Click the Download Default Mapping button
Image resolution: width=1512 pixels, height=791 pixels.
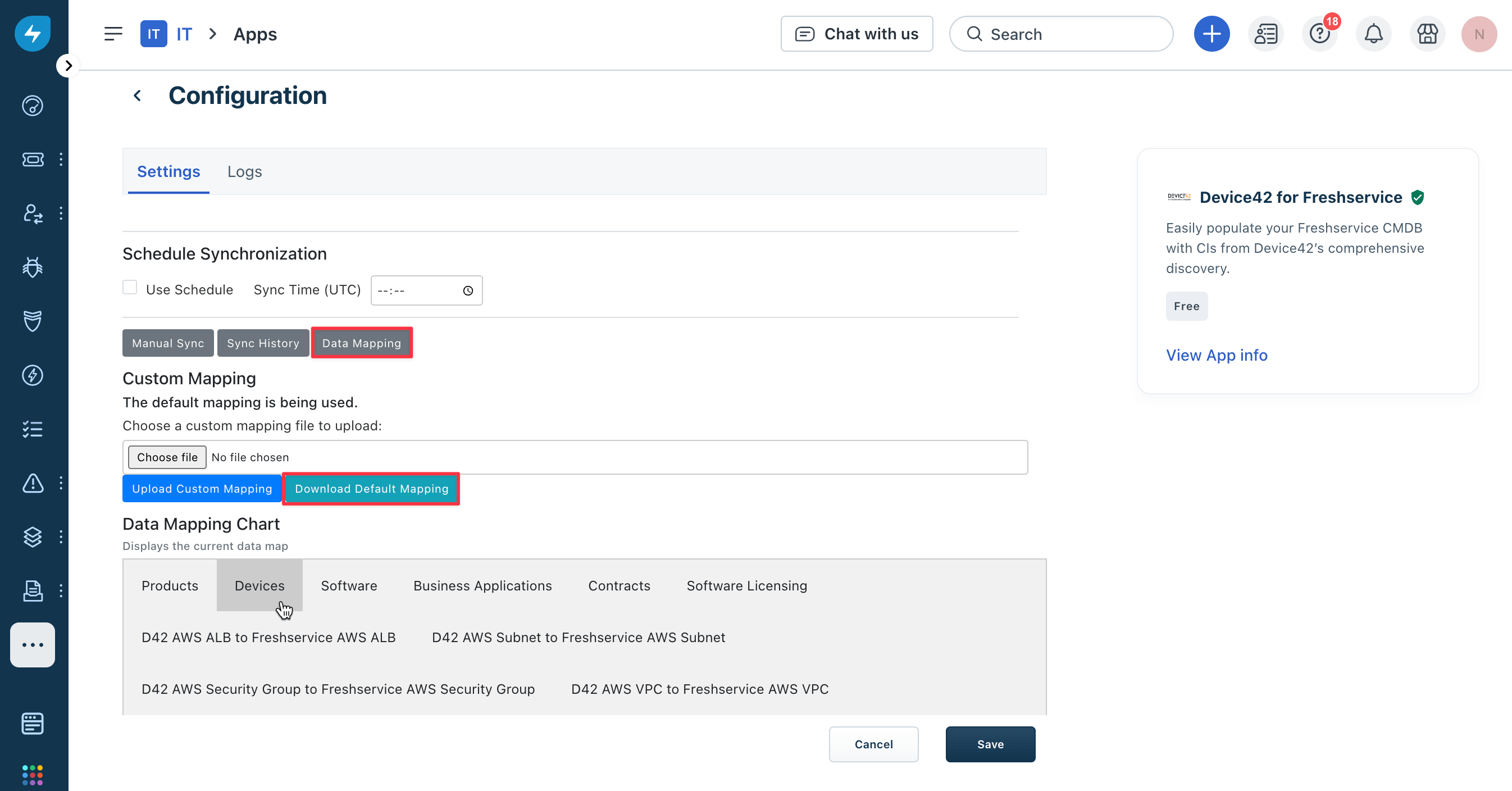371,489
